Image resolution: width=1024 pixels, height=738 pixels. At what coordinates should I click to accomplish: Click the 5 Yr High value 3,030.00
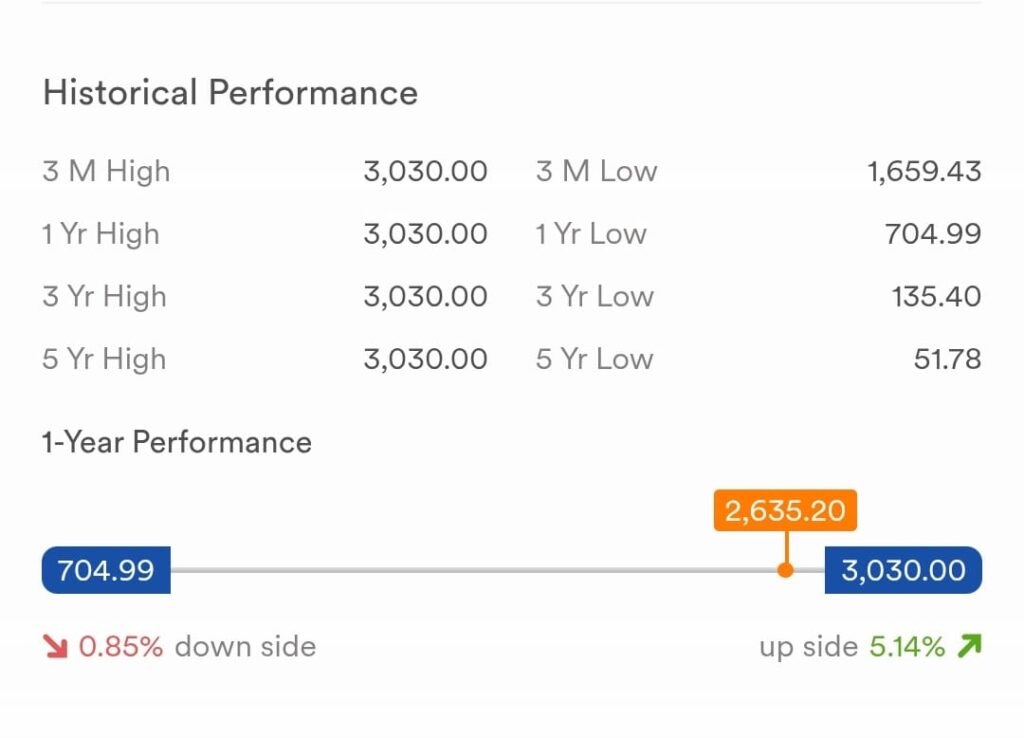coord(426,359)
